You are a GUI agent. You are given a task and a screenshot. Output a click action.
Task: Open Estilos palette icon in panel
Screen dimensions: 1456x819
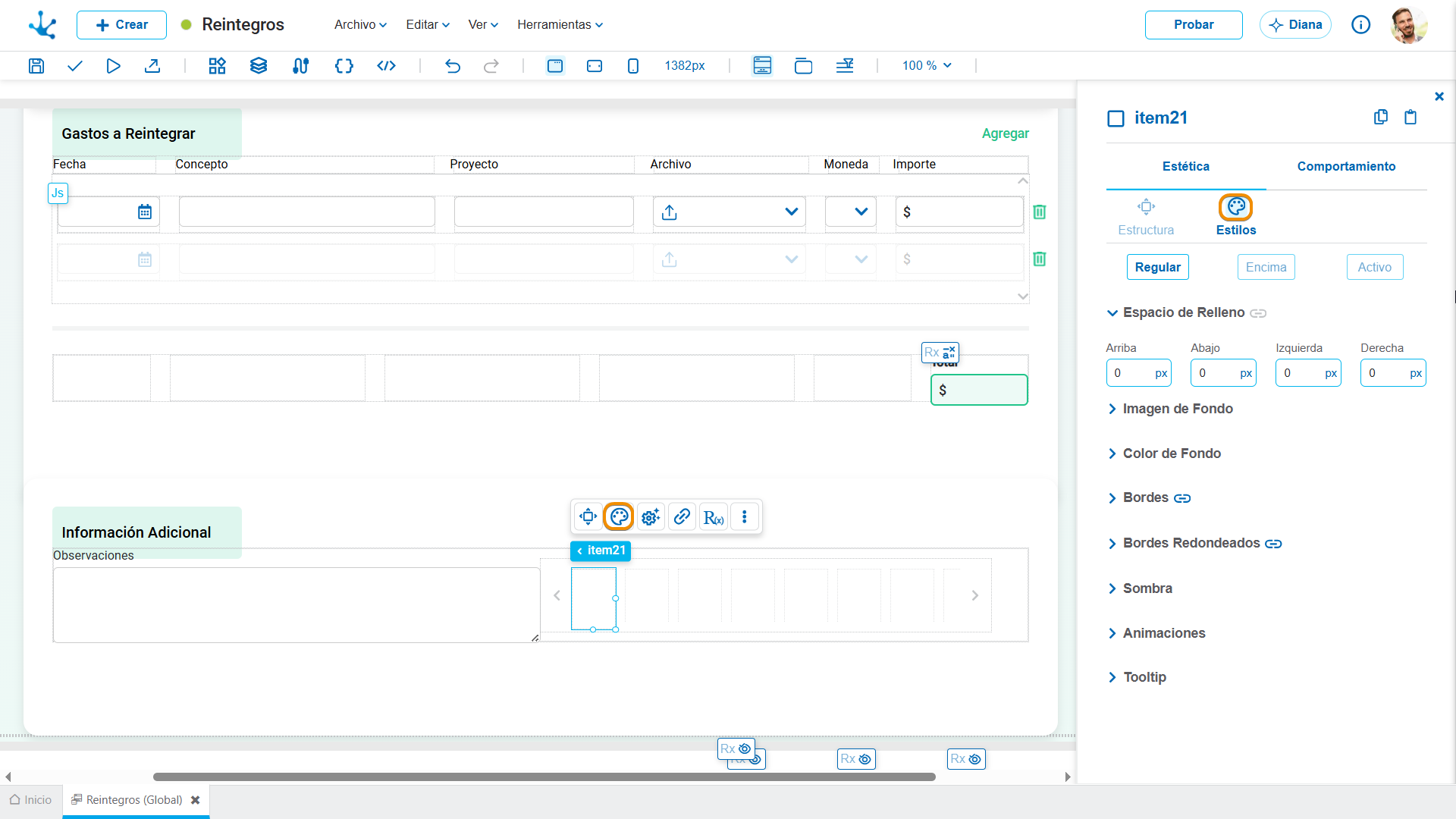[1236, 206]
